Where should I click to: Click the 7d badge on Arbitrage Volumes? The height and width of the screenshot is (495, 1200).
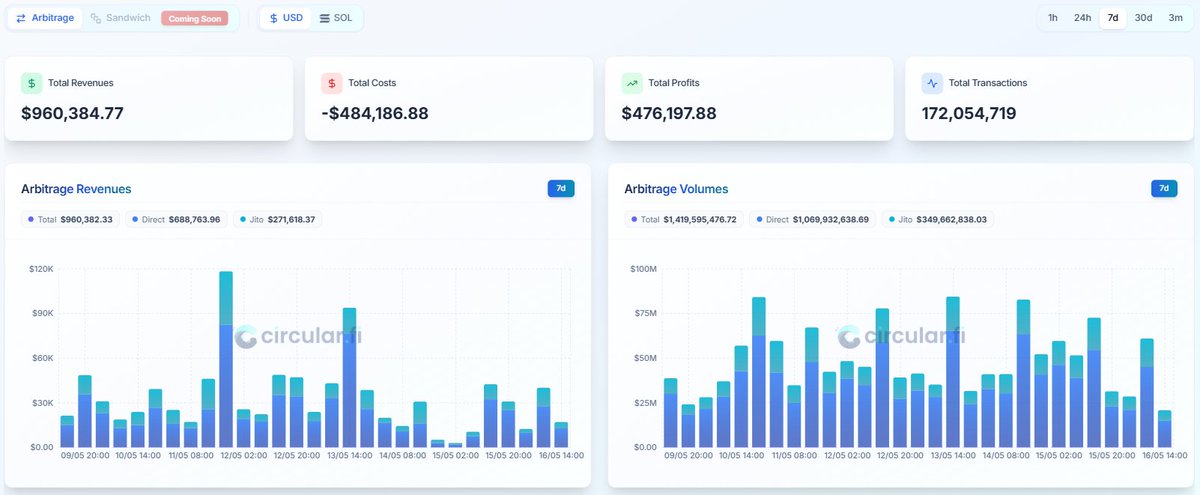(x=1164, y=188)
